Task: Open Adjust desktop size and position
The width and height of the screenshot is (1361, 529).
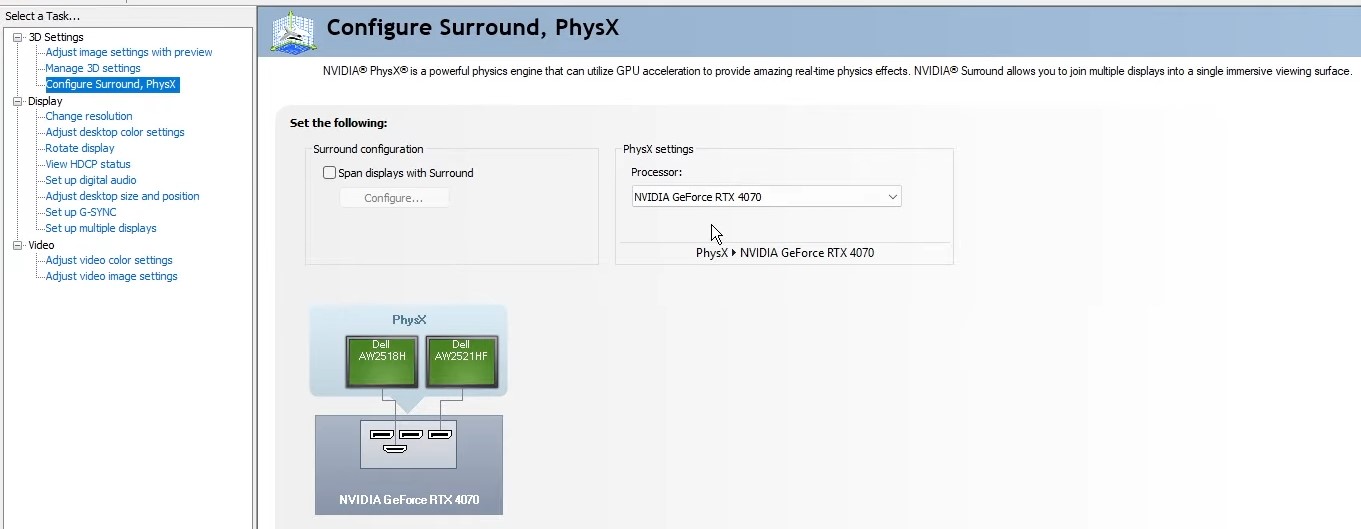Action: click(123, 196)
